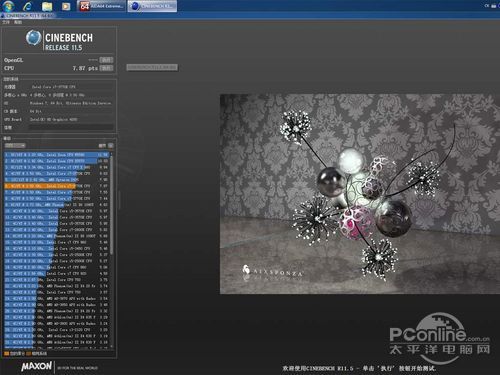Open the ranking type dropdown

click(15, 146)
